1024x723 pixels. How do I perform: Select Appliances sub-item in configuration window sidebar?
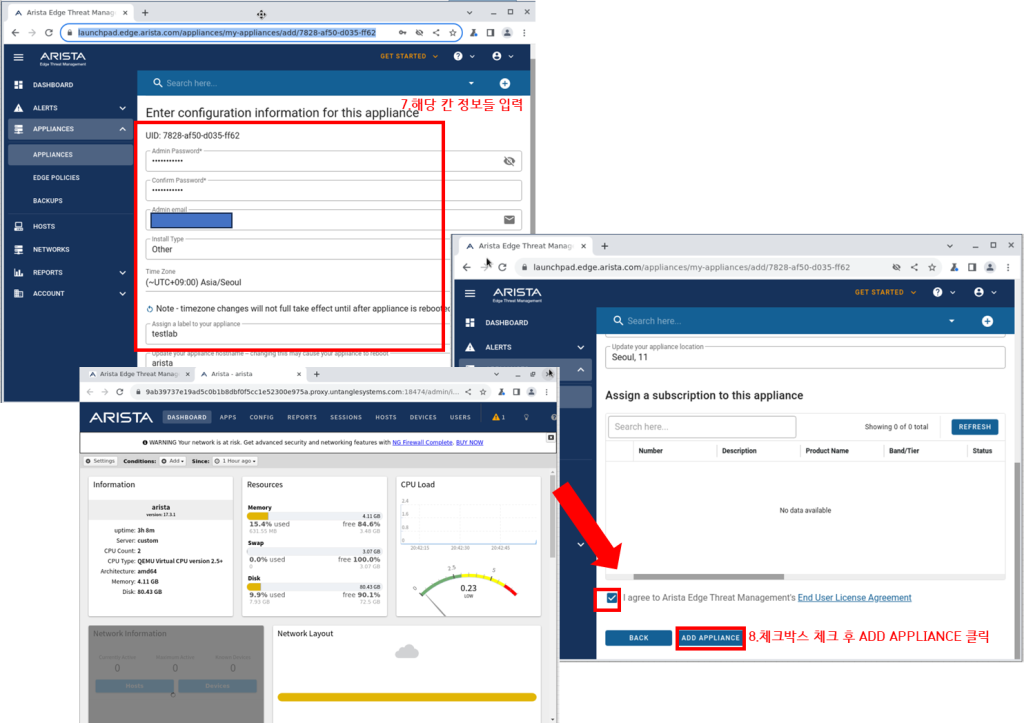[x=71, y=155]
